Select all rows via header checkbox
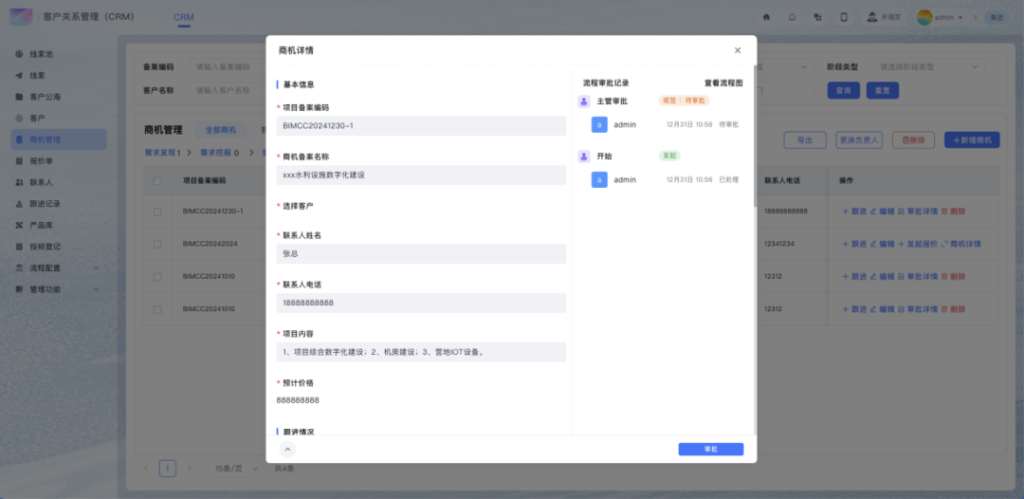This screenshot has height=499, width=1024. coord(157,181)
